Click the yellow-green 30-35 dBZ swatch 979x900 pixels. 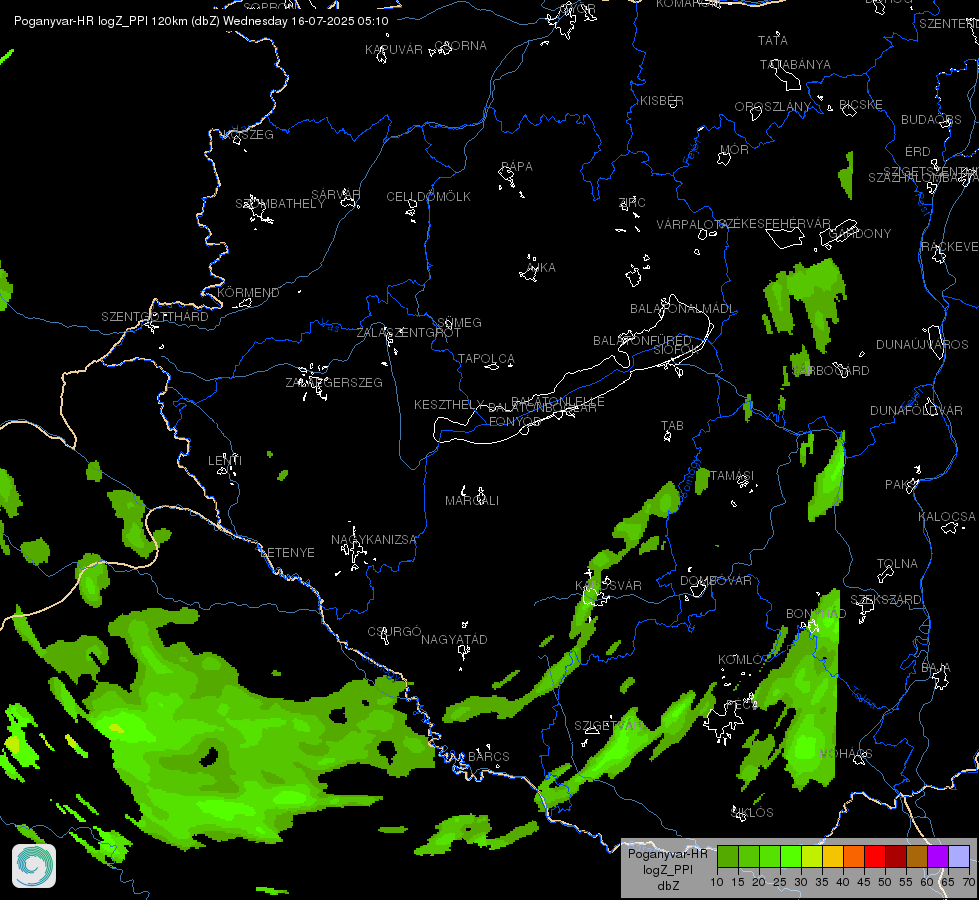point(811,856)
